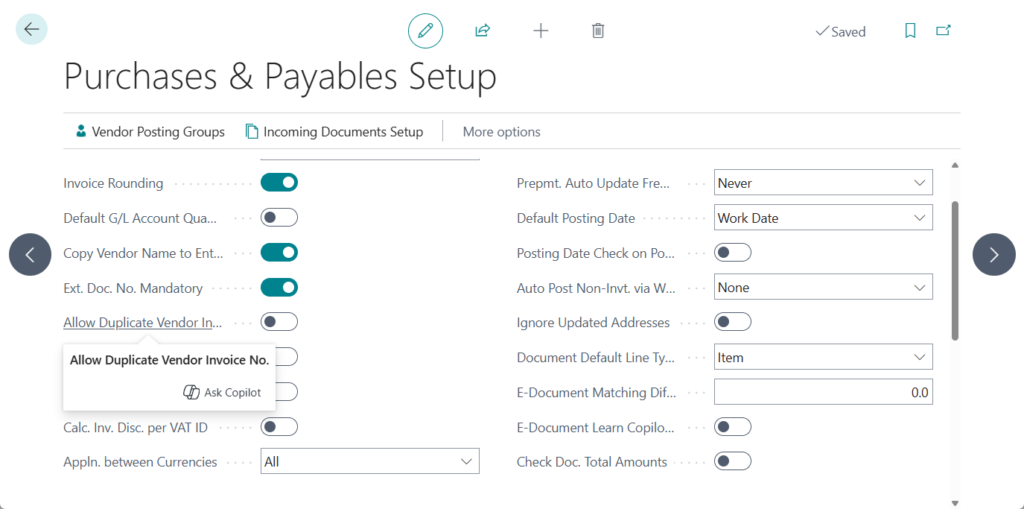
Task: Expand Appln. between Currencies dropdown
Action: [x=369, y=461]
